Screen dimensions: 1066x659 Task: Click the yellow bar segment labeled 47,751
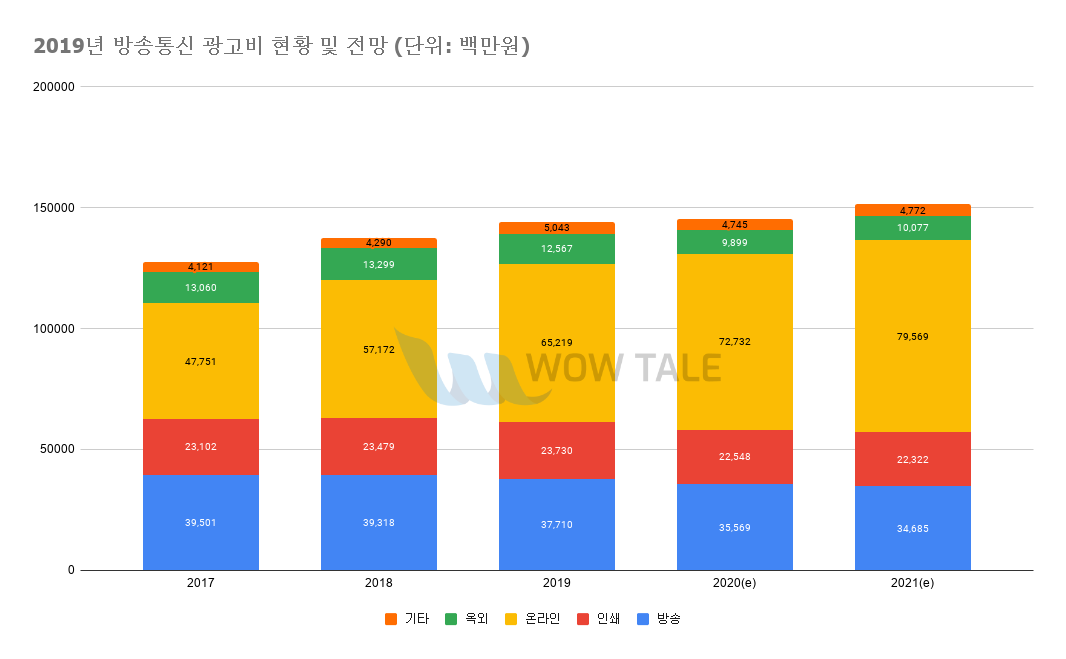point(201,361)
